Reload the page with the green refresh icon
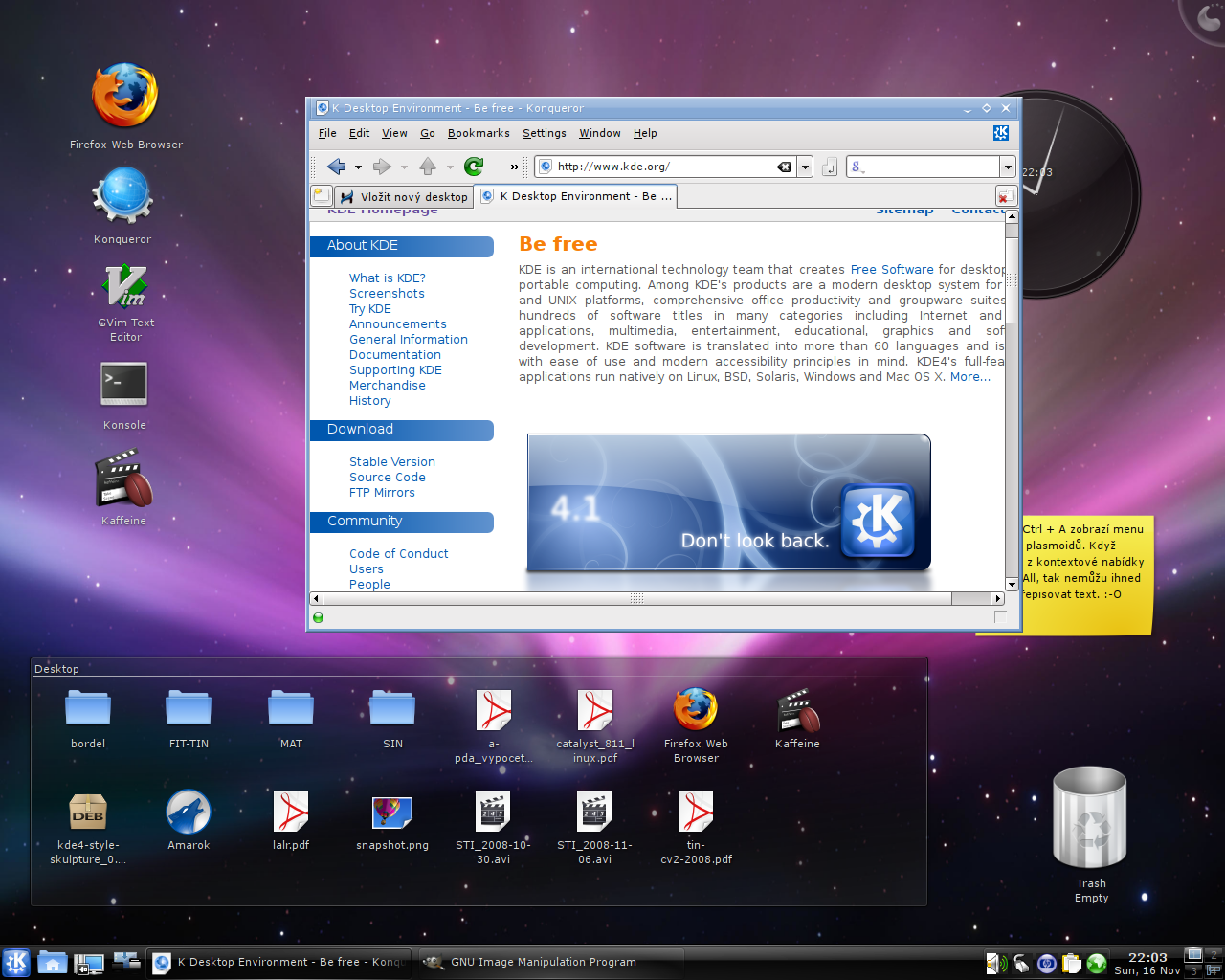The width and height of the screenshot is (1225, 980). 474,167
